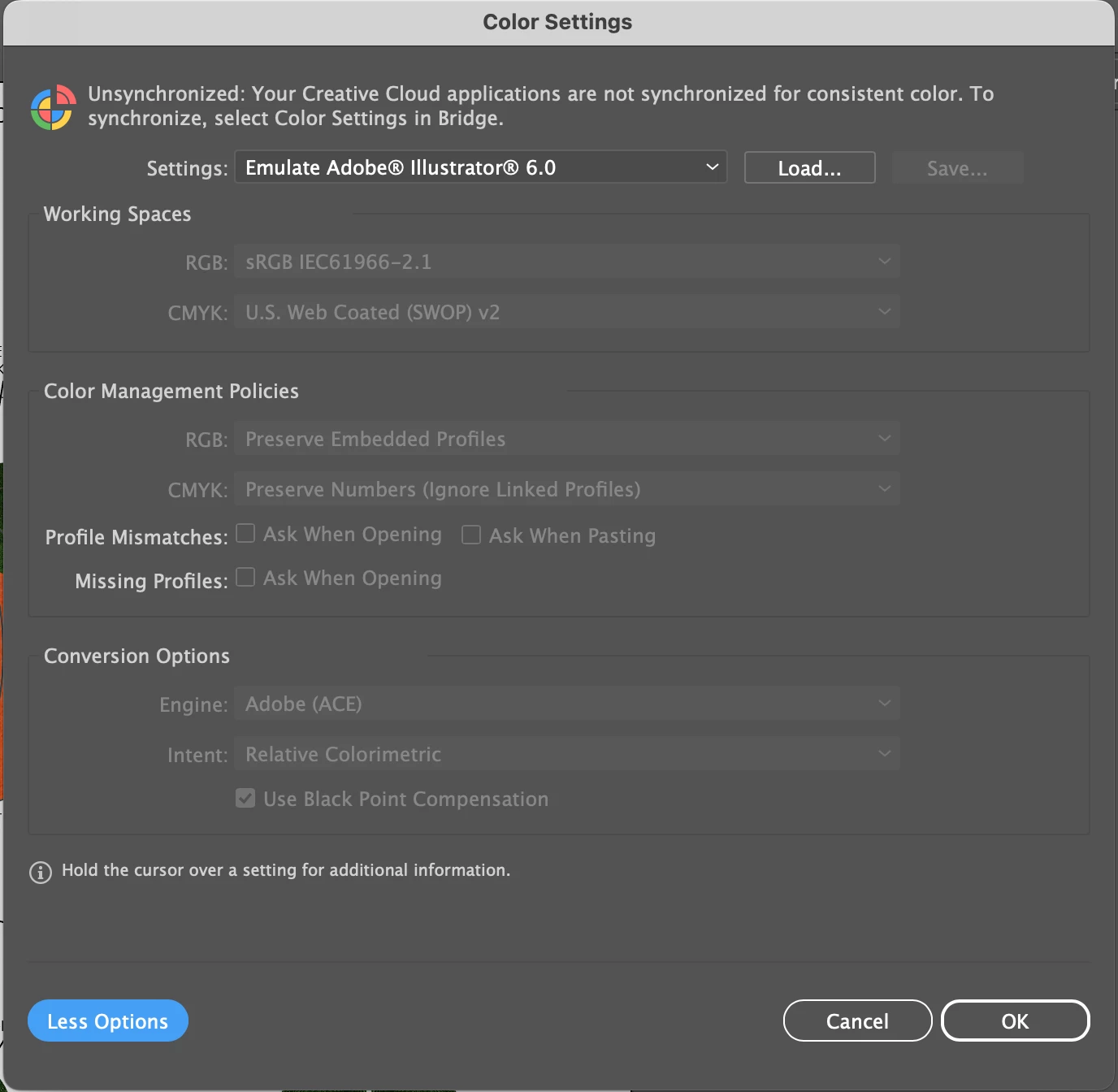The image size is (1118, 1092).
Task: Click the Profile Mismatches label
Action: (x=136, y=537)
